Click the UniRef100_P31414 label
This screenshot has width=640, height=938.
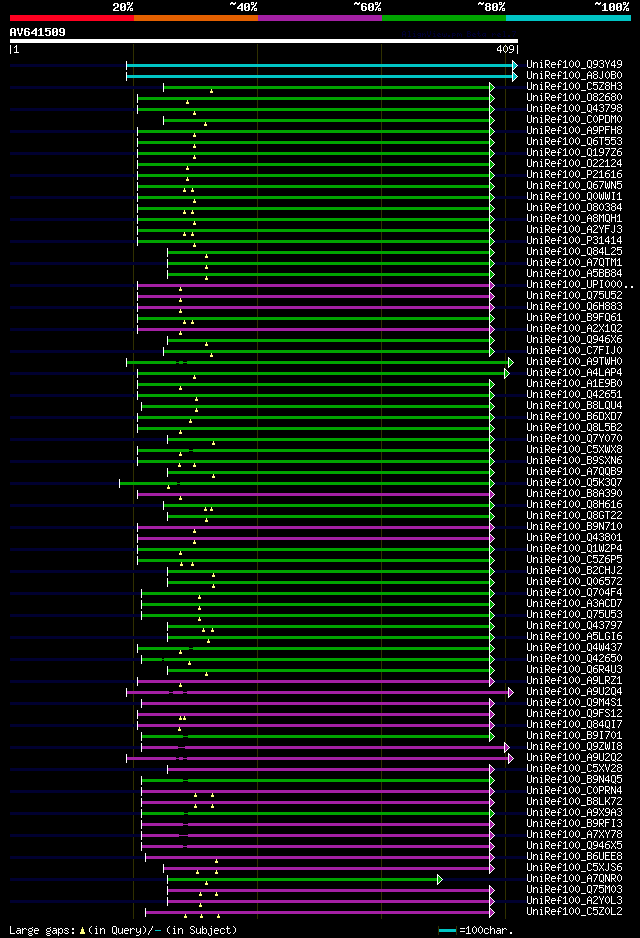(574, 240)
